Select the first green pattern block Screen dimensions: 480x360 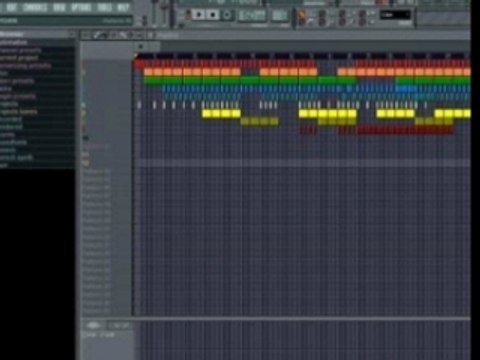click(x=154, y=80)
